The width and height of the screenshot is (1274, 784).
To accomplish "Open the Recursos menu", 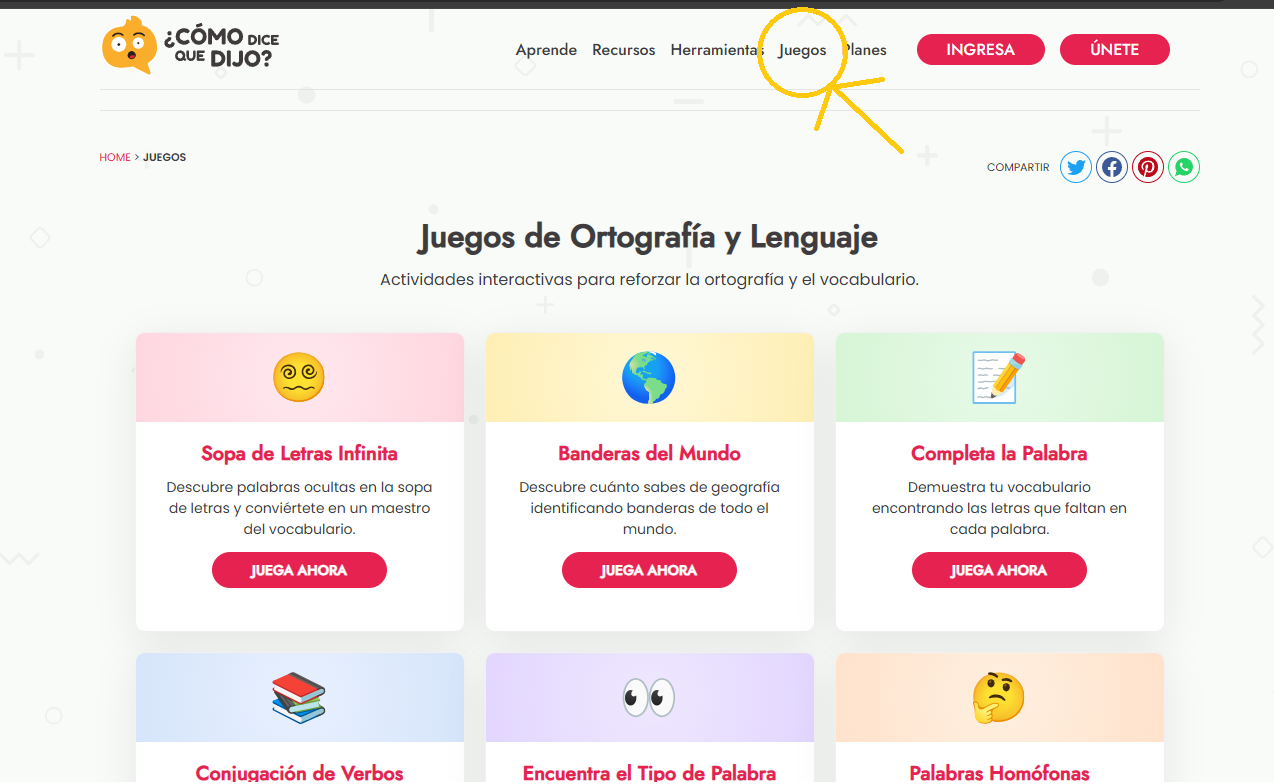I will 623,50.
